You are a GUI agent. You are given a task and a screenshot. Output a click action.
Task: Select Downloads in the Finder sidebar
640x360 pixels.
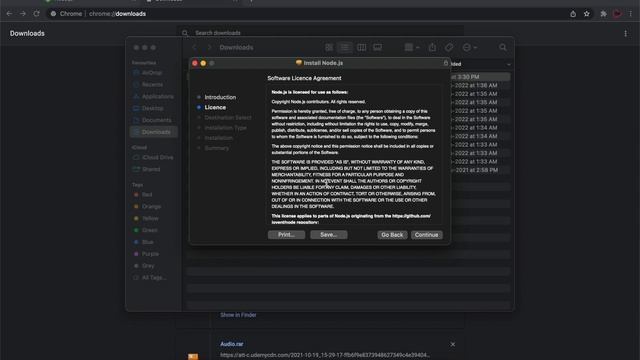pyautogui.click(x=153, y=132)
